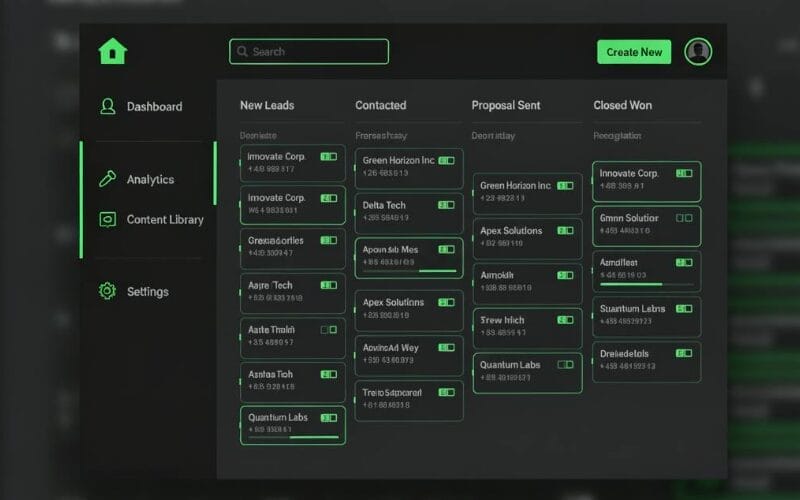800x500 pixels.
Task: Click the Apom sib Mes progress bar
Action: 410,271
